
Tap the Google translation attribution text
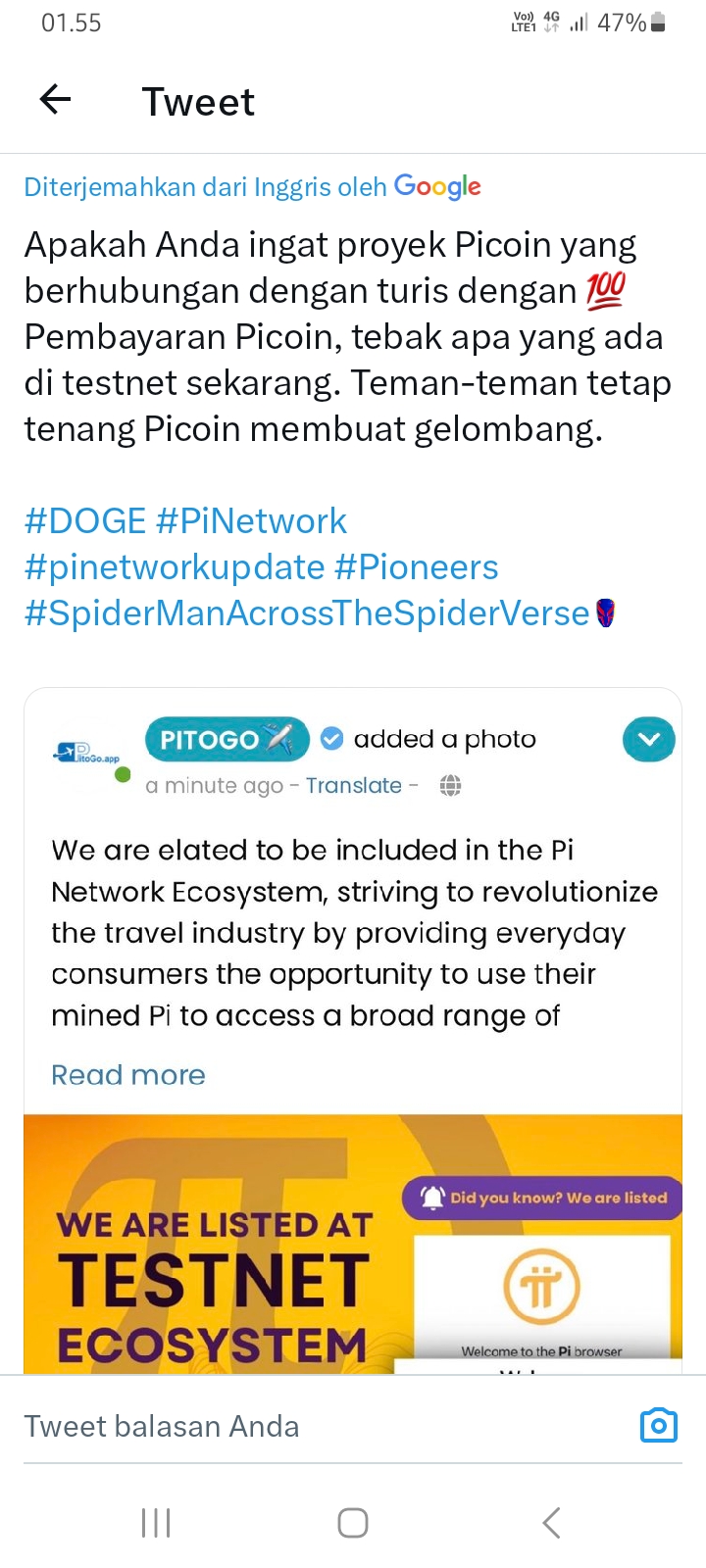pyautogui.click(x=252, y=186)
